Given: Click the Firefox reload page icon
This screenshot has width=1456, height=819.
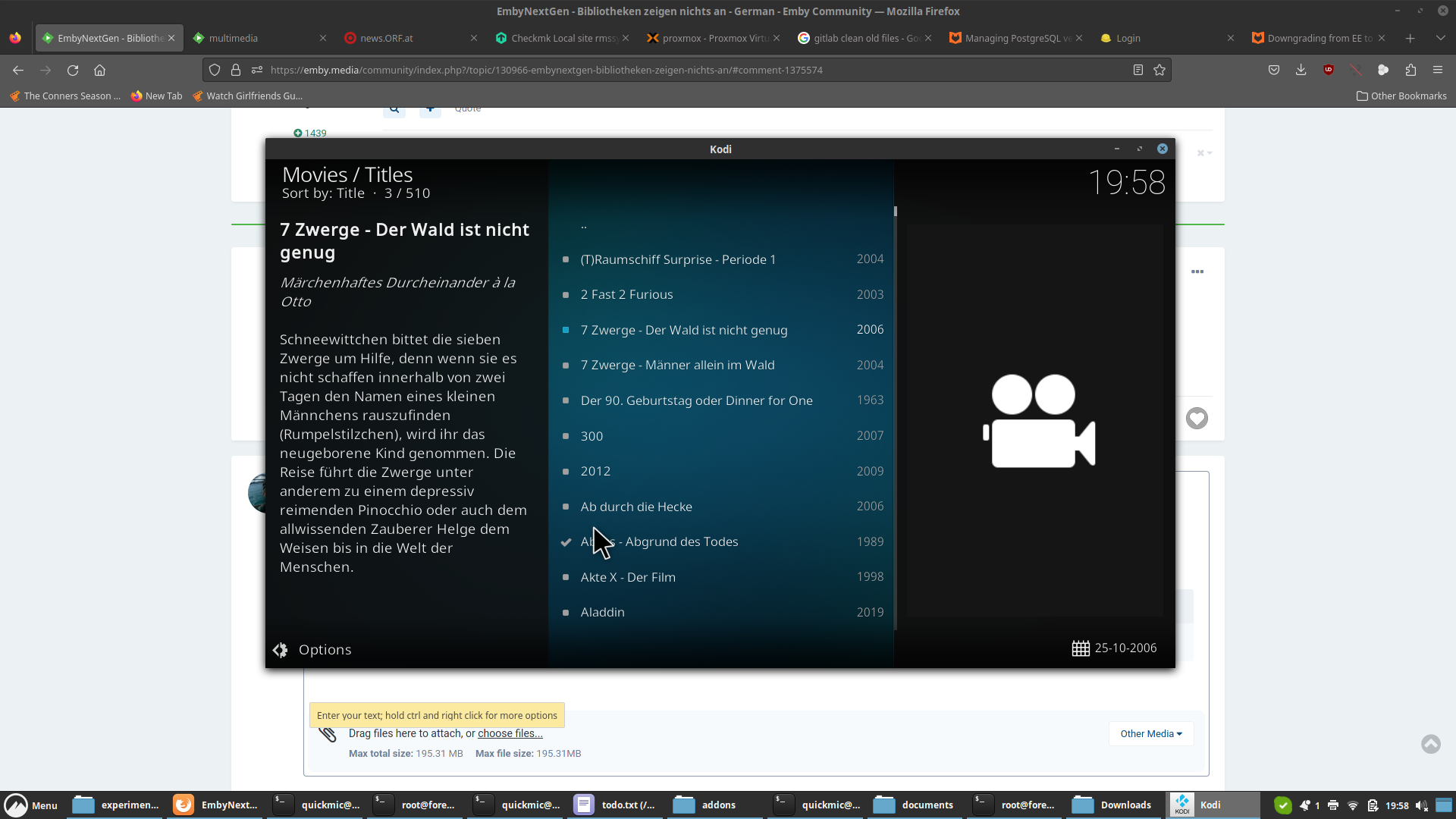Looking at the screenshot, I should click(73, 71).
